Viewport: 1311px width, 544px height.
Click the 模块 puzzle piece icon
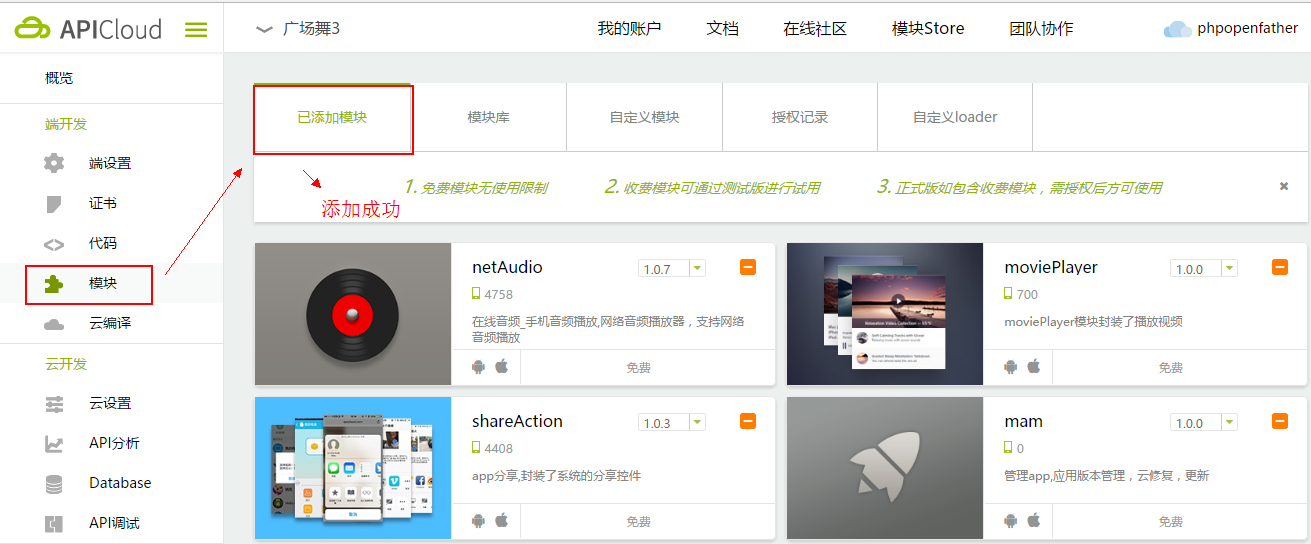point(54,284)
